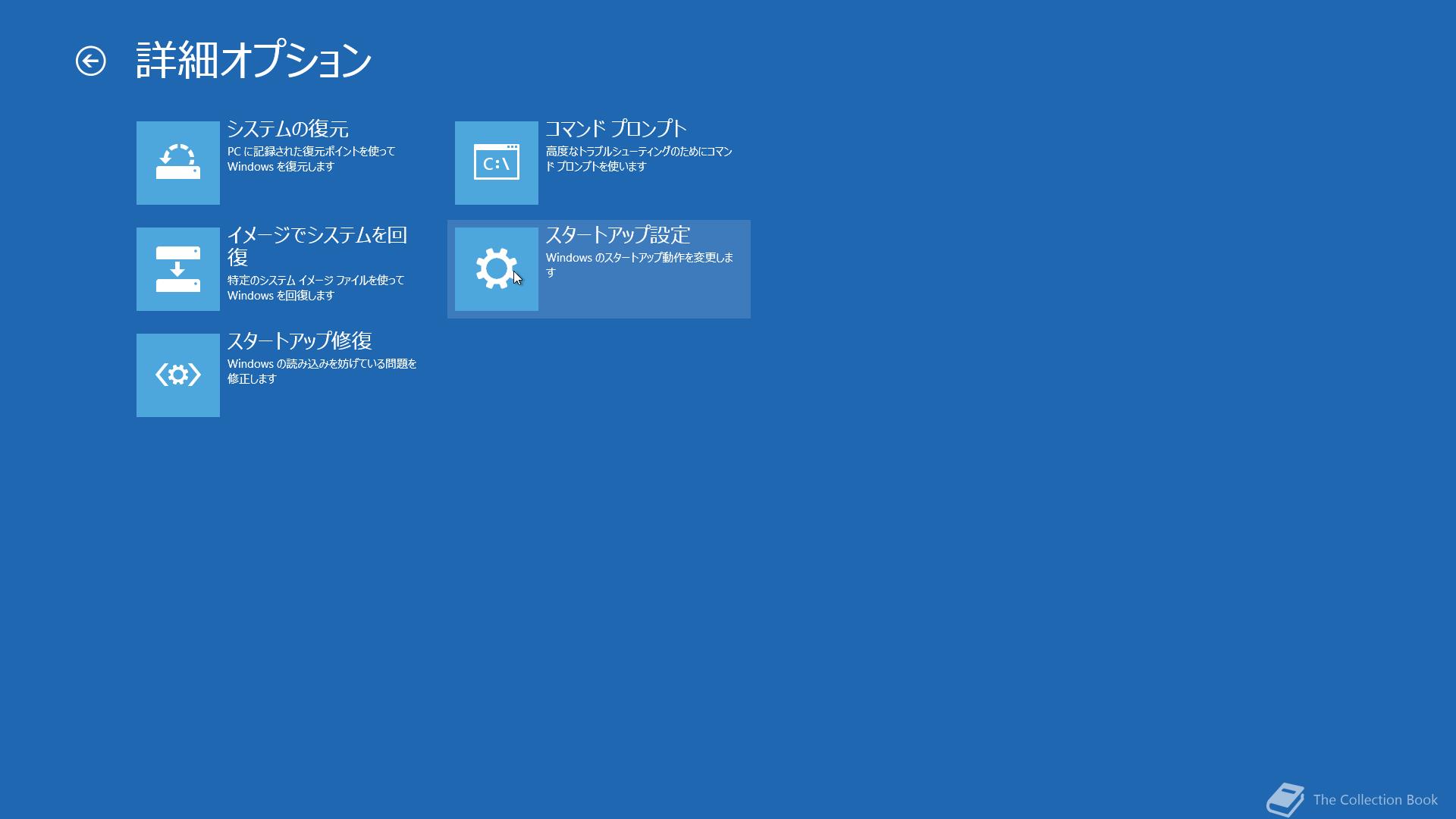Click the スタートアップ設定 gear icon tile
The height and width of the screenshot is (819, 1456).
(497, 269)
